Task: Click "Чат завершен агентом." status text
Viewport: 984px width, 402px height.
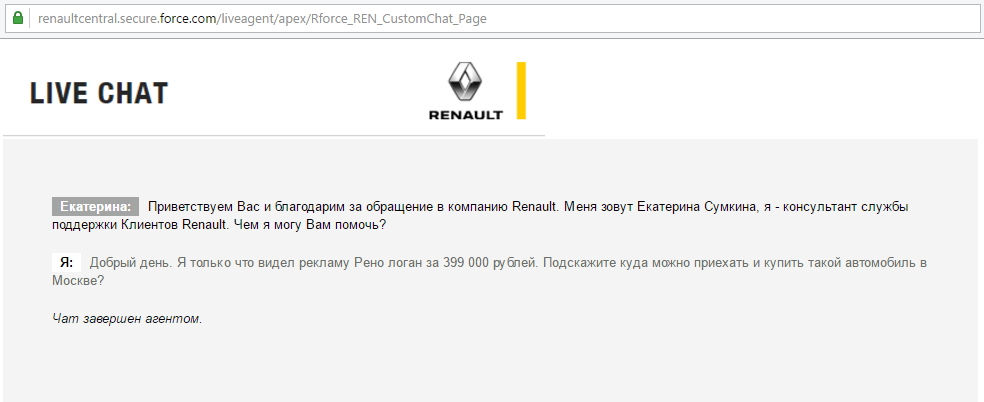Action: [x=127, y=319]
